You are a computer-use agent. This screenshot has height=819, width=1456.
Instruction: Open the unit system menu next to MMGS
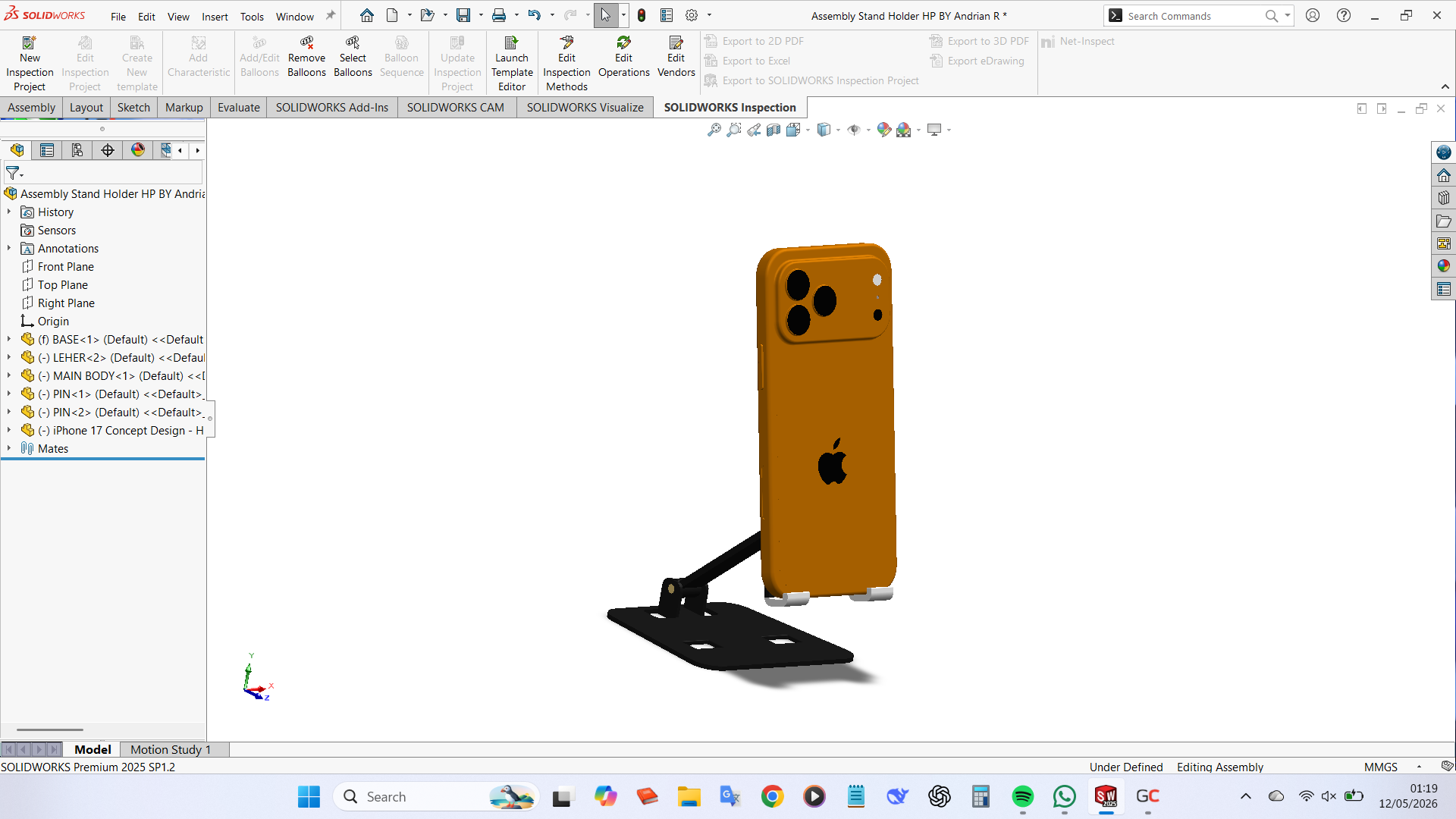(1419, 767)
